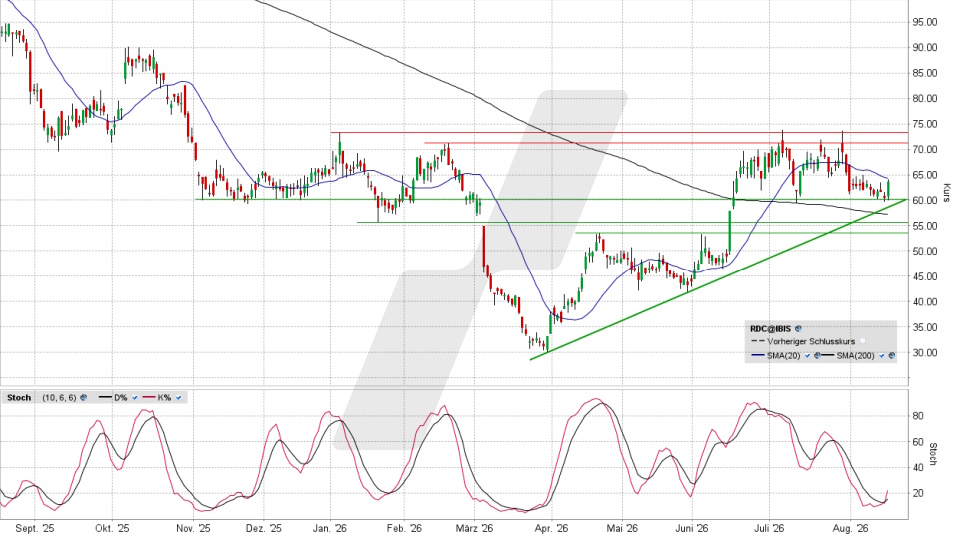Click the SMA(200) legend label
This screenshot has height=540, width=960.
tap(856, 355)
